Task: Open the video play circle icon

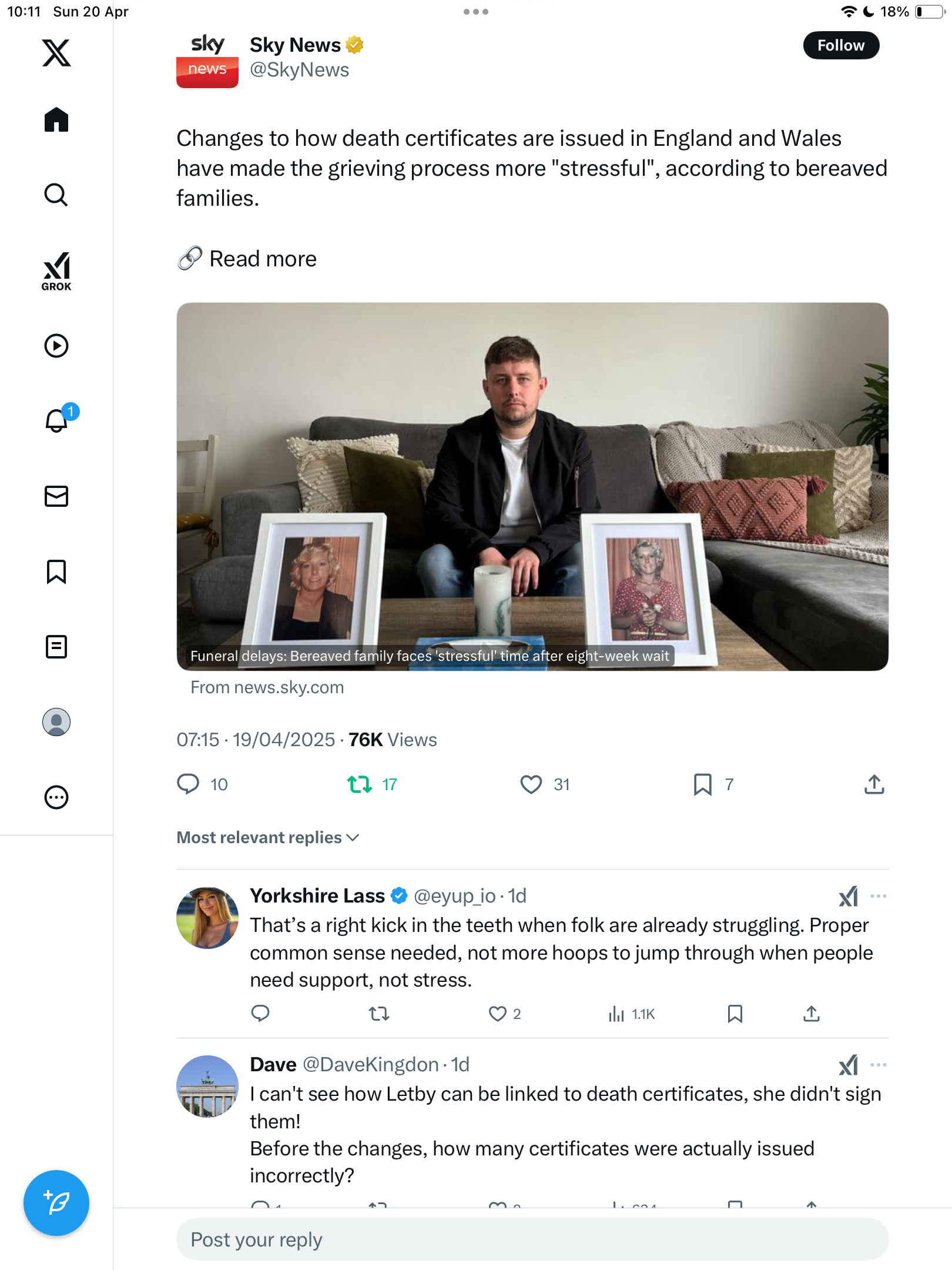Action: point(56,345)
